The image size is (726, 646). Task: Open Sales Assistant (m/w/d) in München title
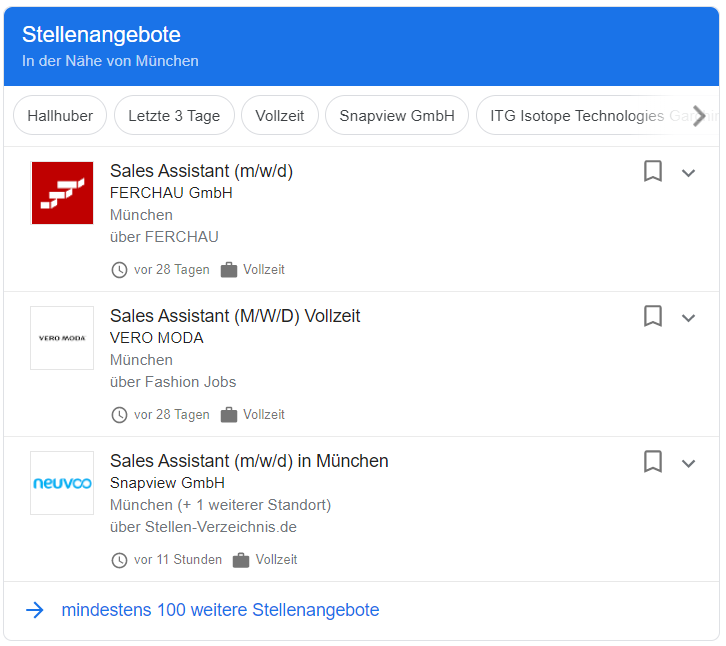point(249,461)
